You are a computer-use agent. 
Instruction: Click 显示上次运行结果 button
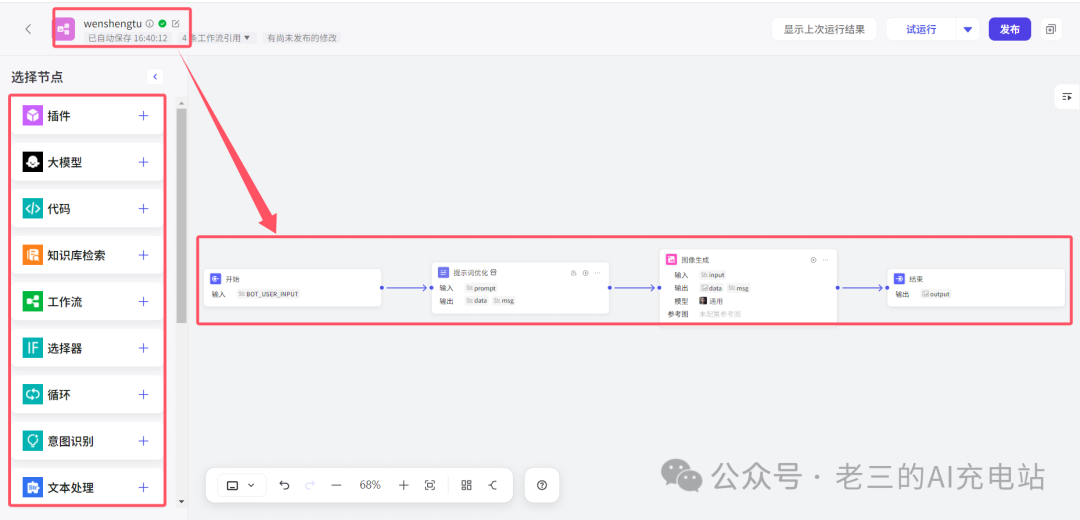point(824,29)
